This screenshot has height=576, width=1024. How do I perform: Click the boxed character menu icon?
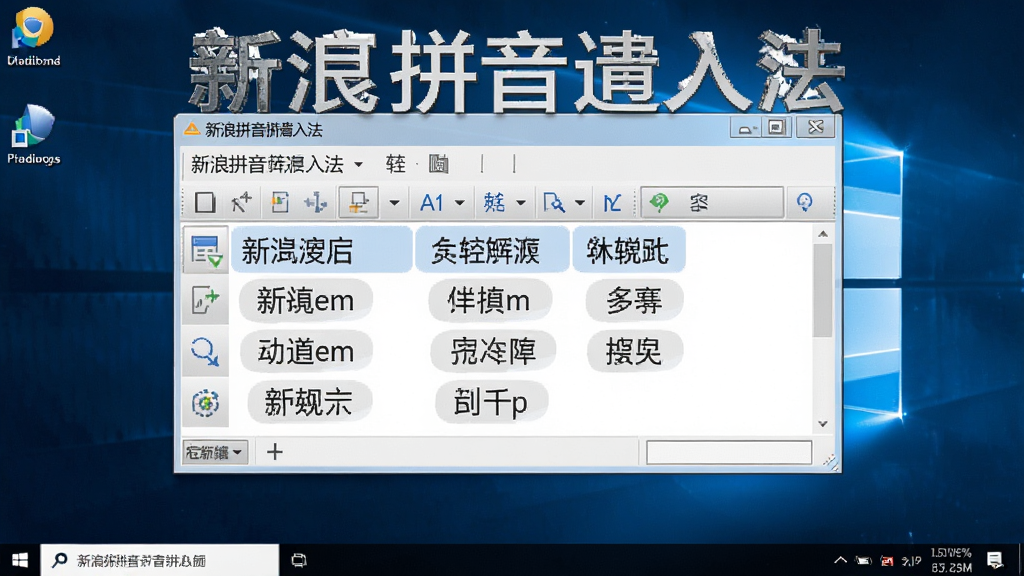438,164
